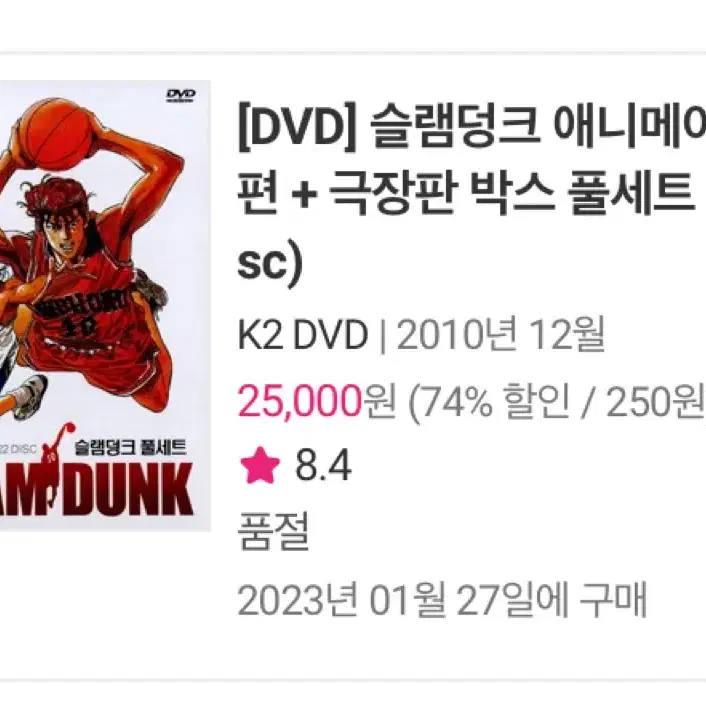Image resolution: width=706 pixels, height=706 pixels.
Task: Click the 250원 mileage text
Action: [x=656, y=402]
